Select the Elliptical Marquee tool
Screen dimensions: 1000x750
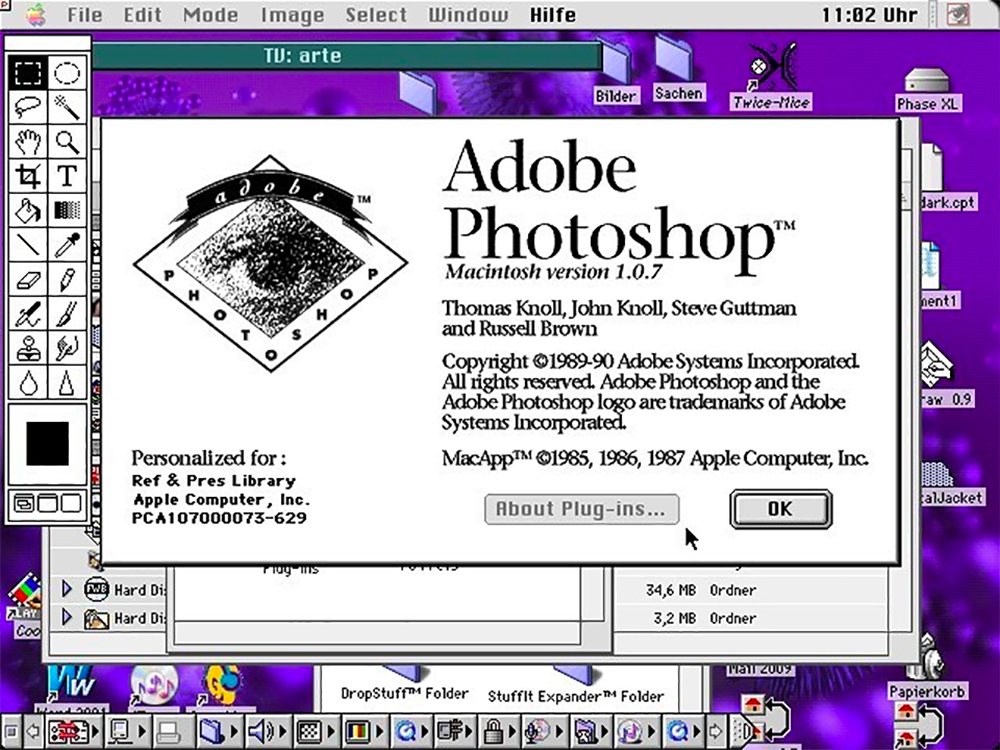[67, 73]
